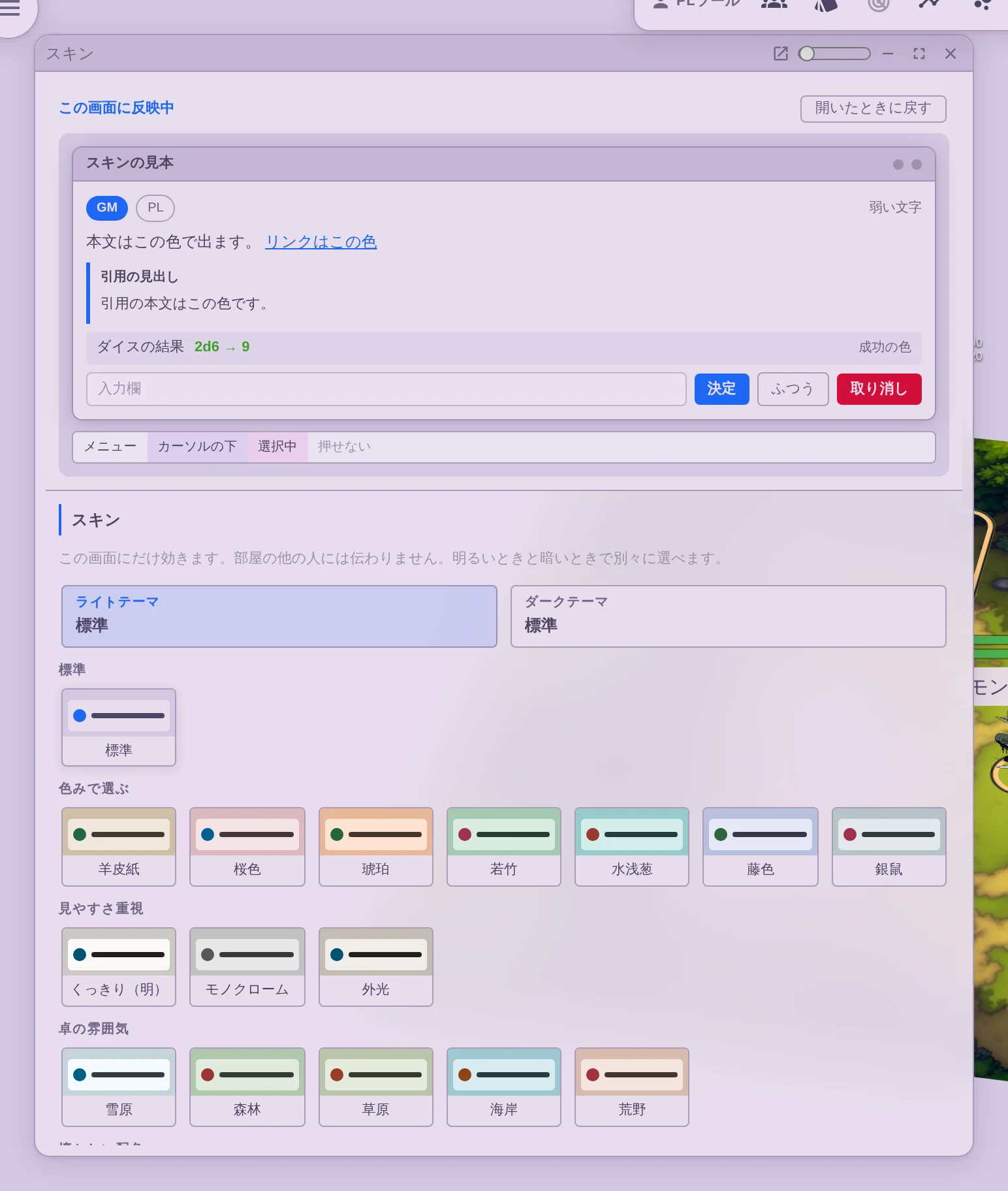The width and height of the screenshot is (1008, 1191).
Task: Choose the 水浅葱 skin swatch
Action: tap(632, 847)
